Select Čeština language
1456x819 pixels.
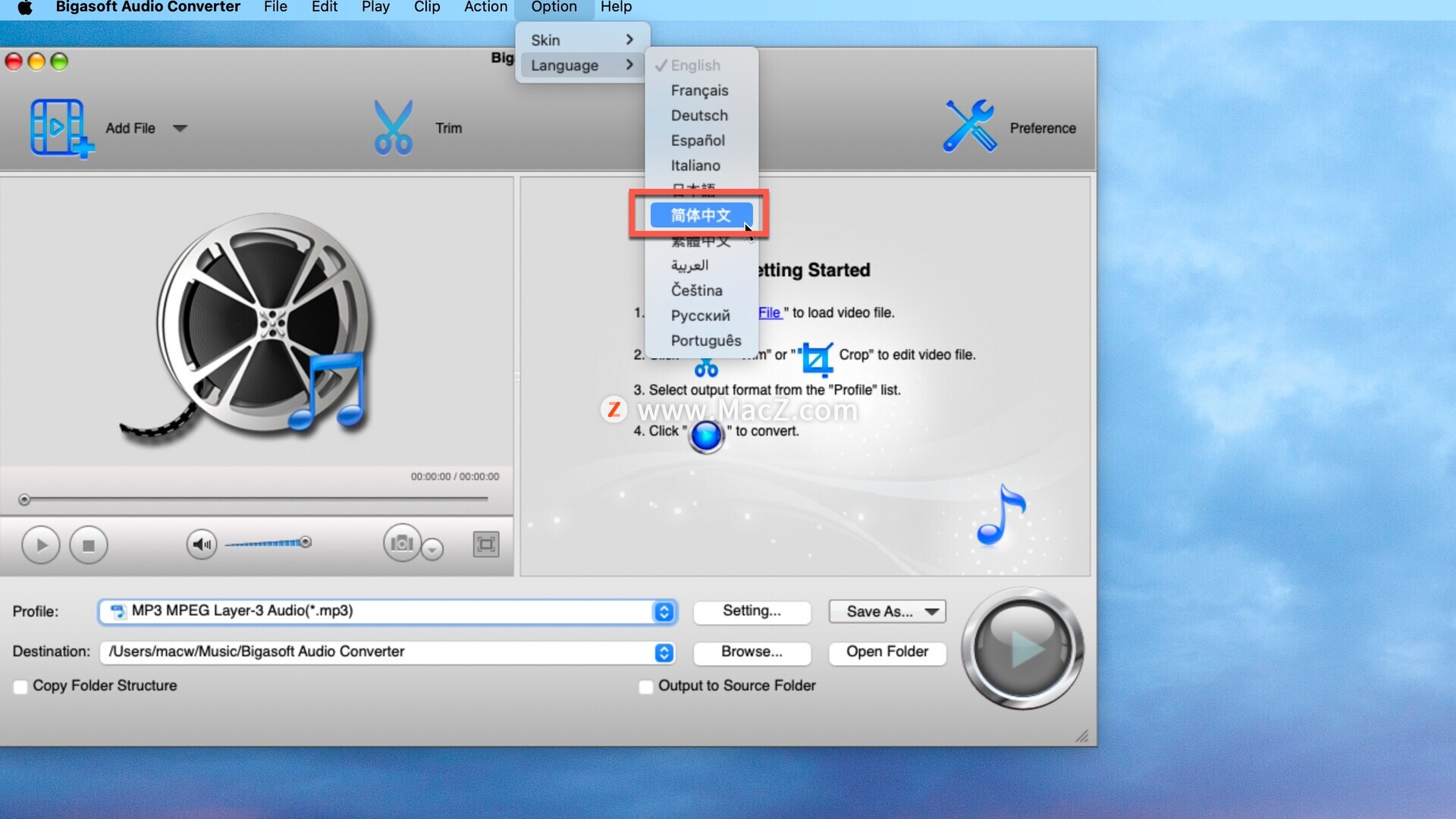701,290
